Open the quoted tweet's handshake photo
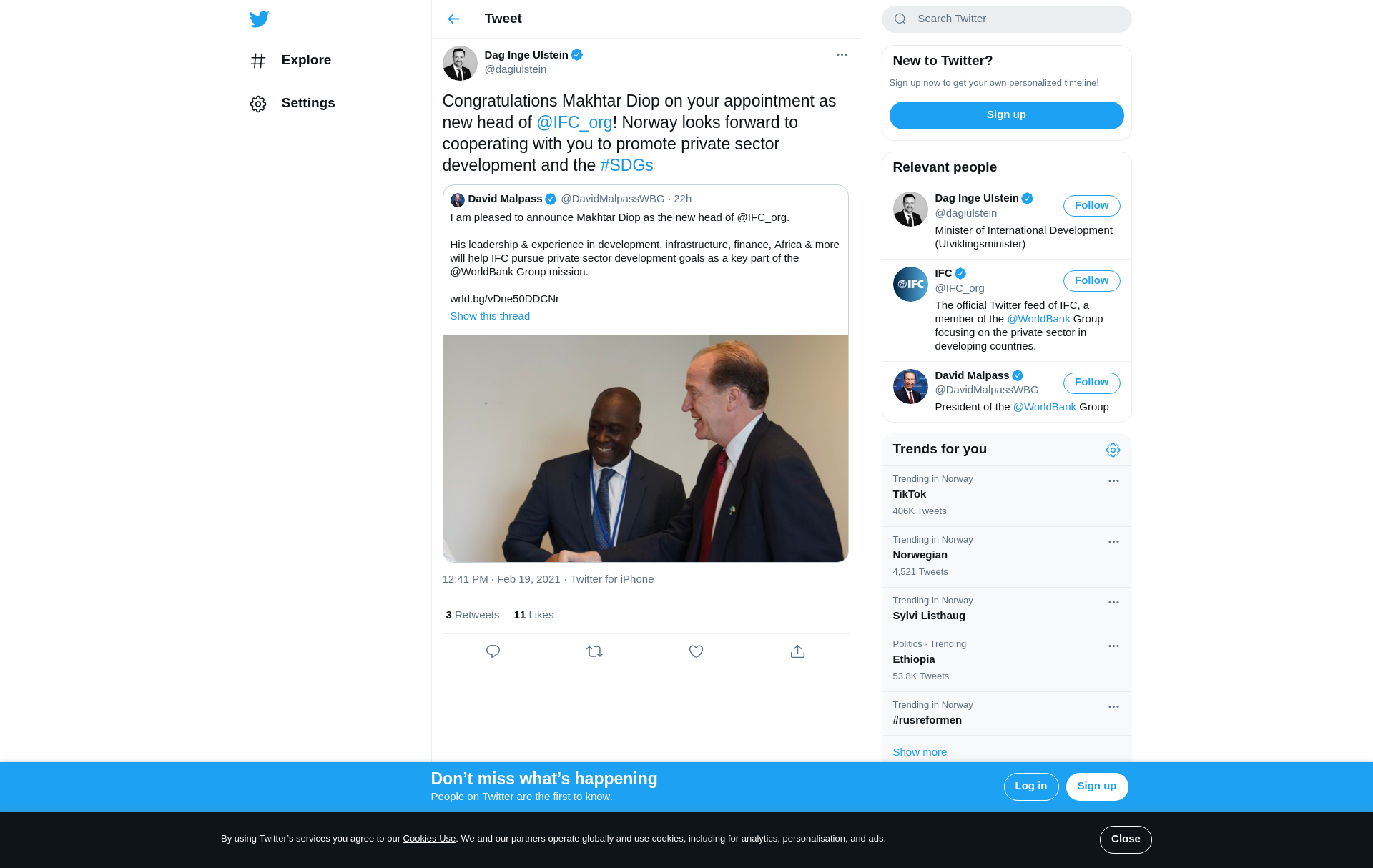Image resolution: width=1373 pixels, height=868 pixels. click(645, 448)
